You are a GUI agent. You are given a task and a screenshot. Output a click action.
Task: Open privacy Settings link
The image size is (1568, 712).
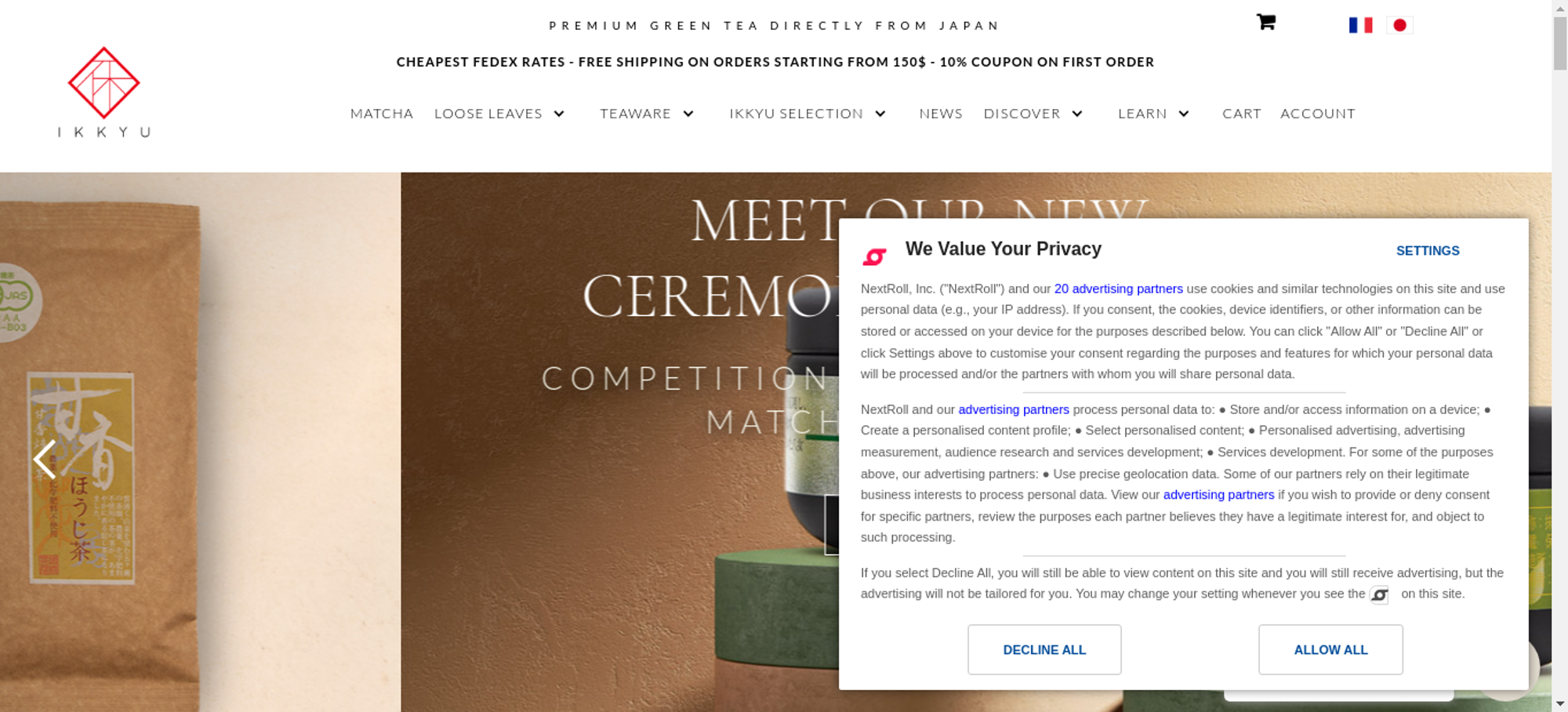[x=1427, y=251]
